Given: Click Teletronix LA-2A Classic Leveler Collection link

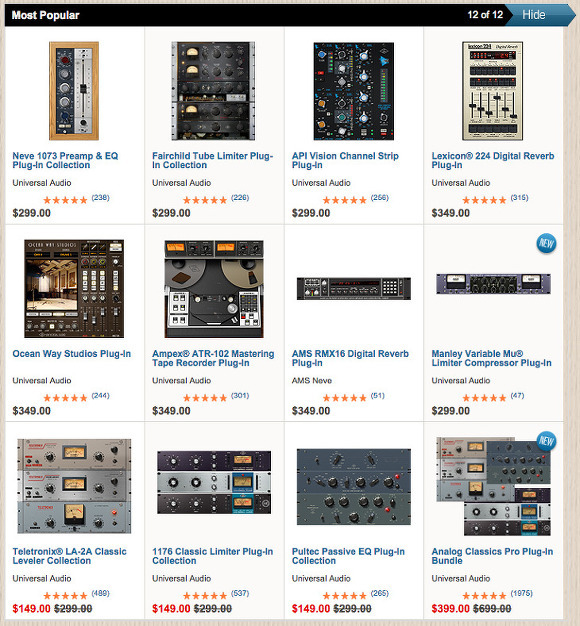Looking at the screenshot, I should (x=69, y=556).
